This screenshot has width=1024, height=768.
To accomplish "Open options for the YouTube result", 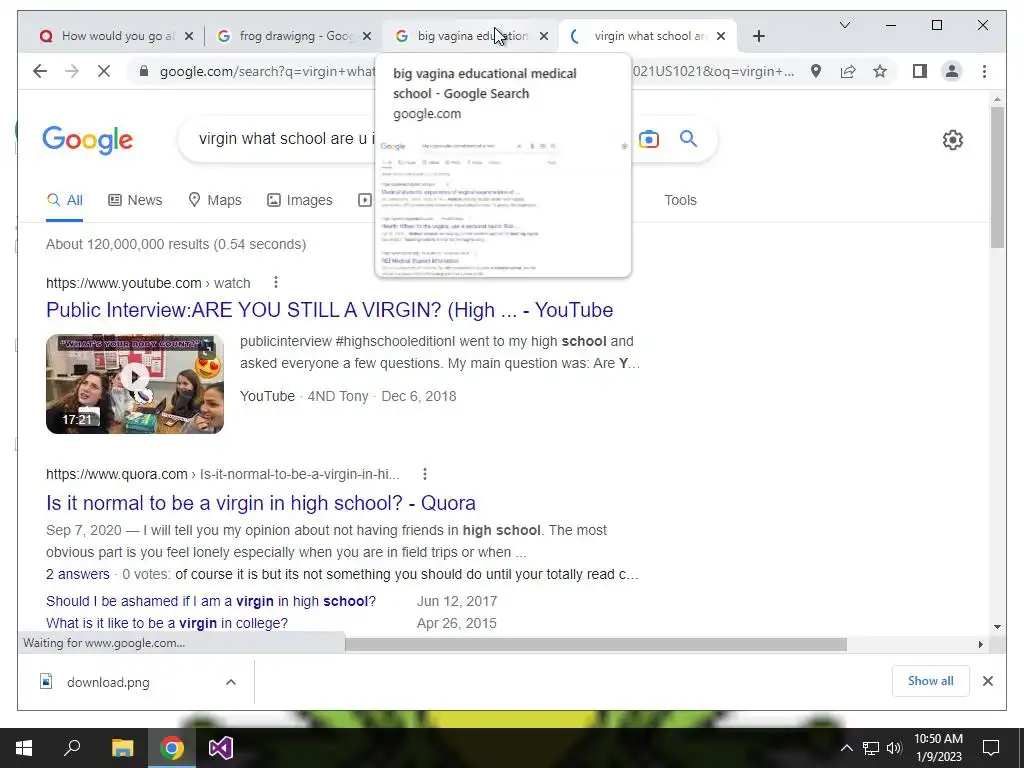I will [276, 282].
